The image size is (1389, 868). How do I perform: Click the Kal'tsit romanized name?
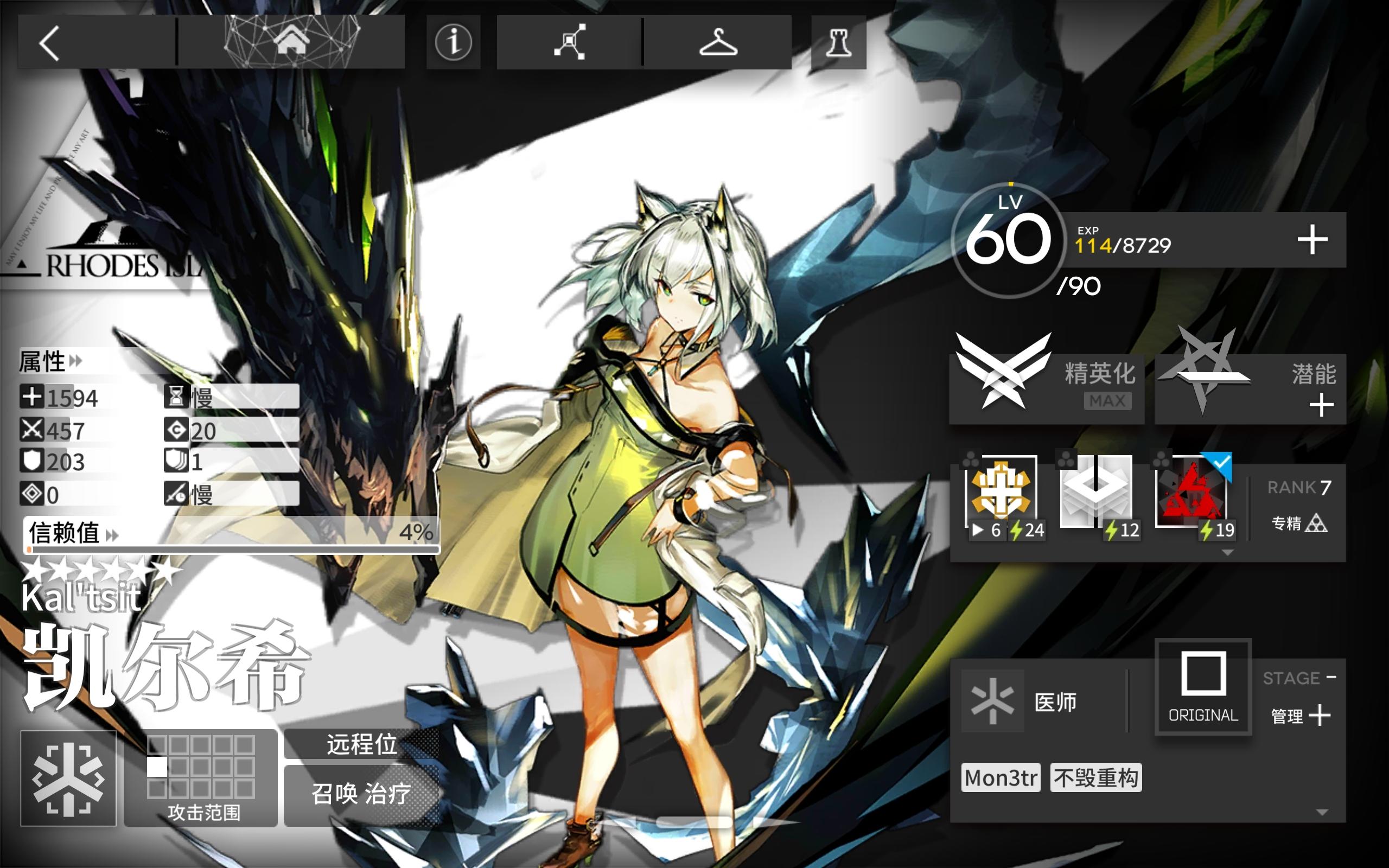pyautogui.click(x=80, y=598)
